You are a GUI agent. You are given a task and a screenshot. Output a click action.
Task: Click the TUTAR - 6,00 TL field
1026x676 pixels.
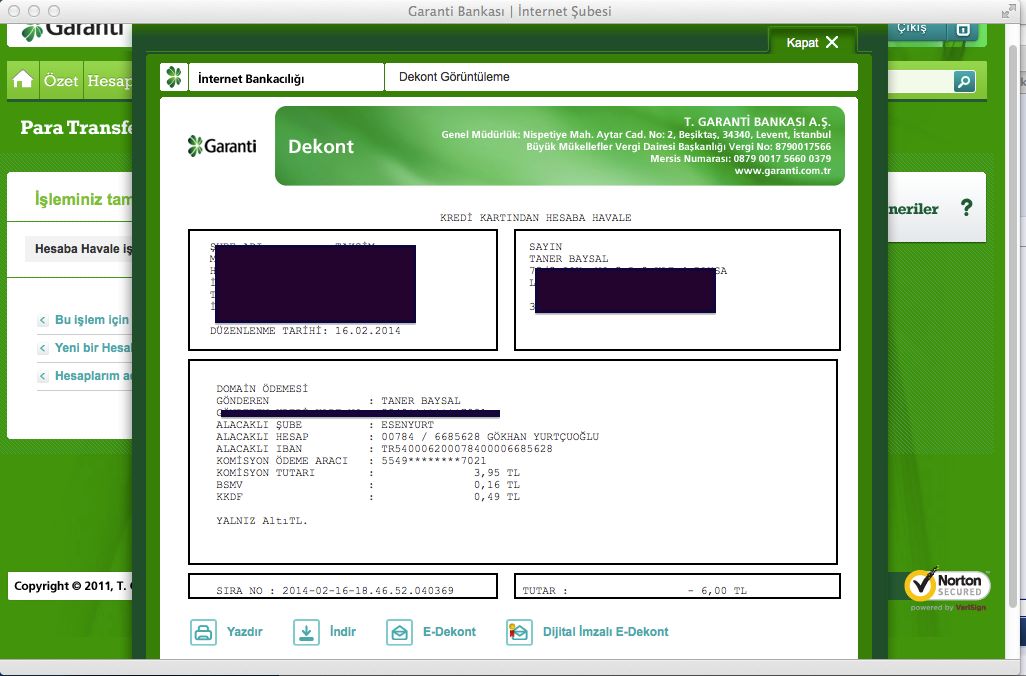pos(677,586)
